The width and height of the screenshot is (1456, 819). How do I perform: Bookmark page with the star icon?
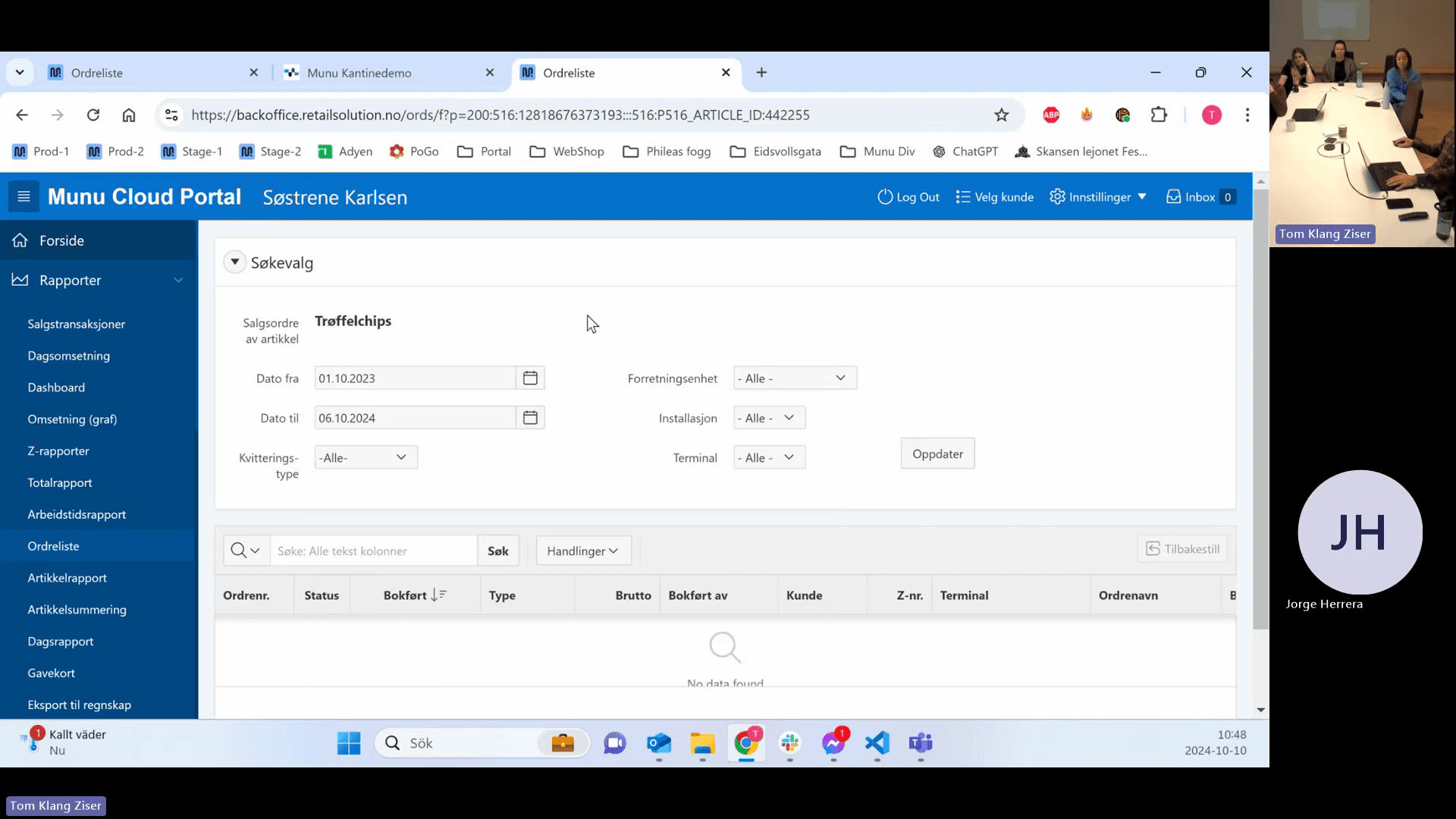click(1002, 115)
